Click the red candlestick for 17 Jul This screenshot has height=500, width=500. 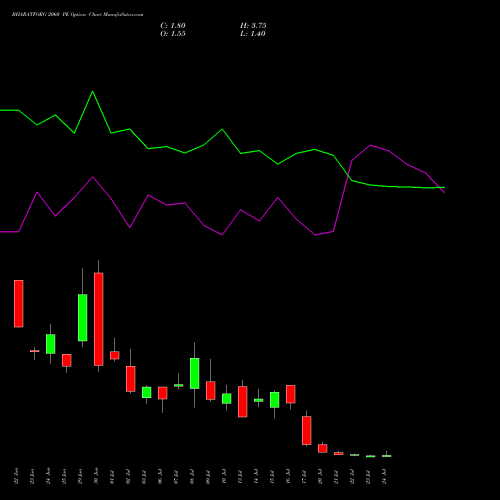307,430
